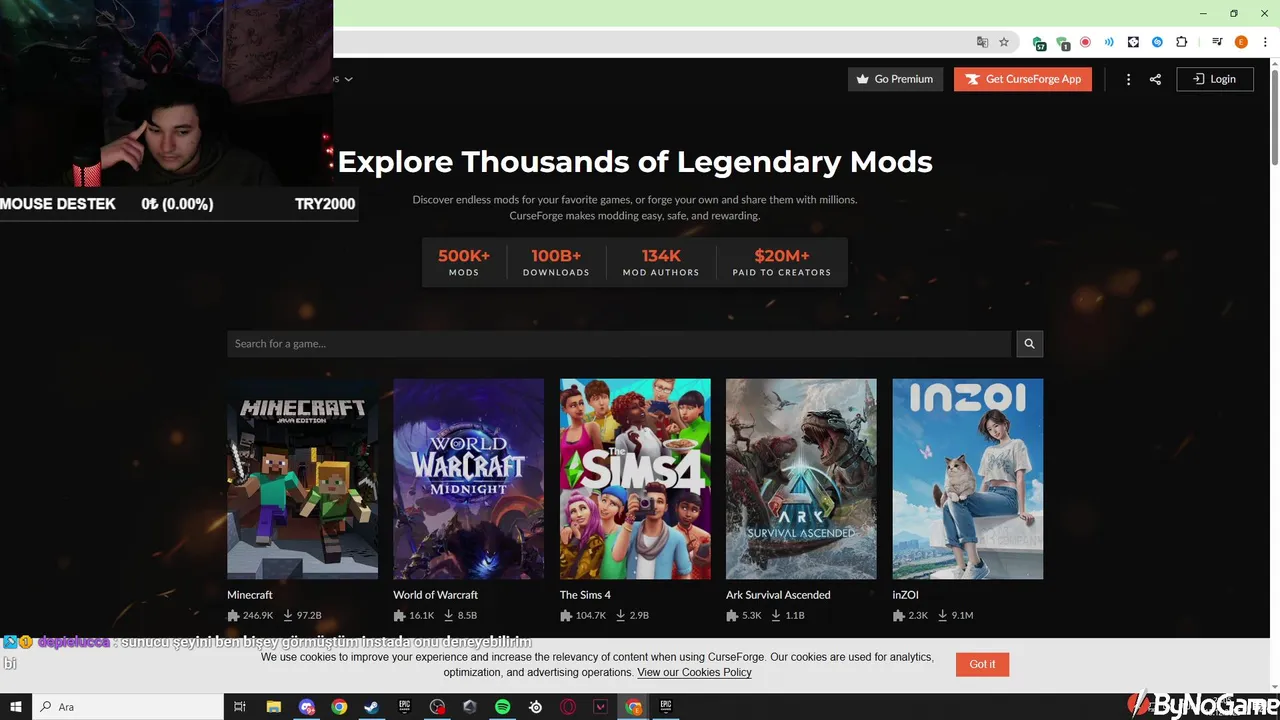The width and height of the screenshot is (1280, 720).
Task: Click the scrollbar down arrow
Action: tap(1274, 685)
